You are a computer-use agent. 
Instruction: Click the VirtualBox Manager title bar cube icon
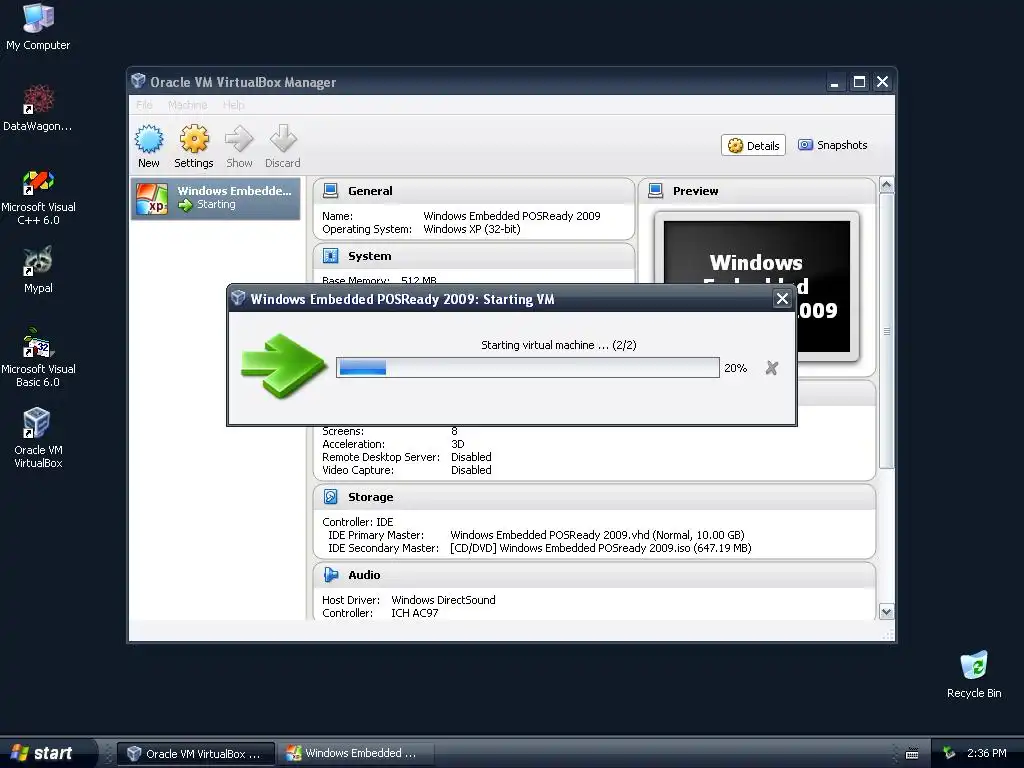[x=138, y=81]
